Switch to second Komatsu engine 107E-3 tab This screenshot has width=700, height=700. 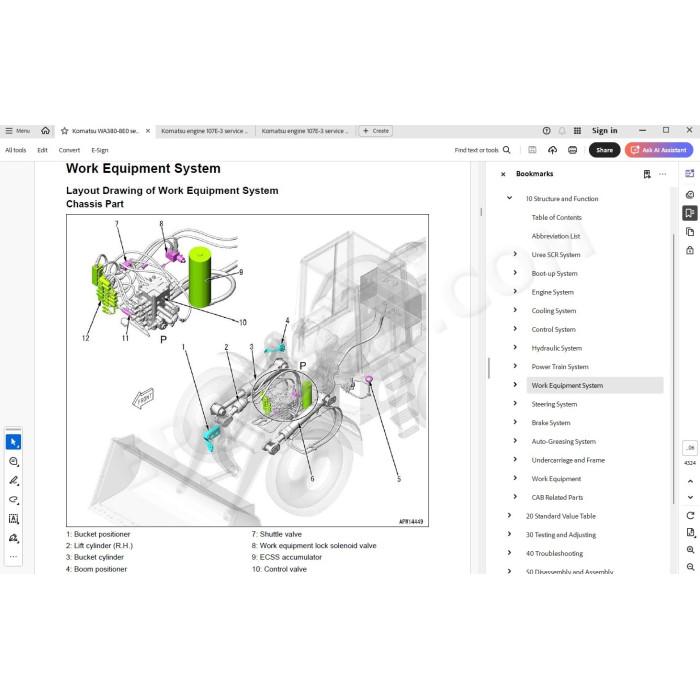click(304, 131)
